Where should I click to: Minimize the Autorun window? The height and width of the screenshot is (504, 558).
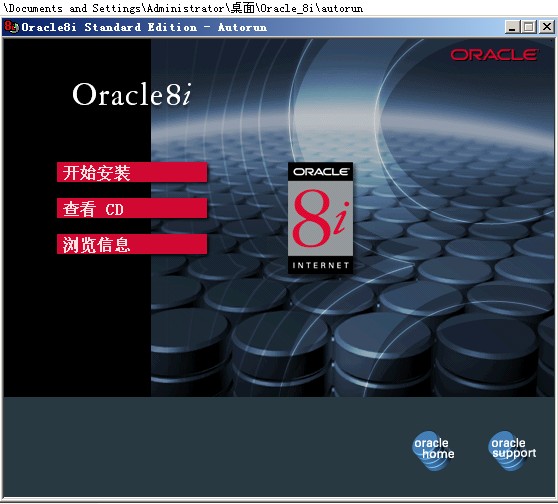(x=512, y=27)
